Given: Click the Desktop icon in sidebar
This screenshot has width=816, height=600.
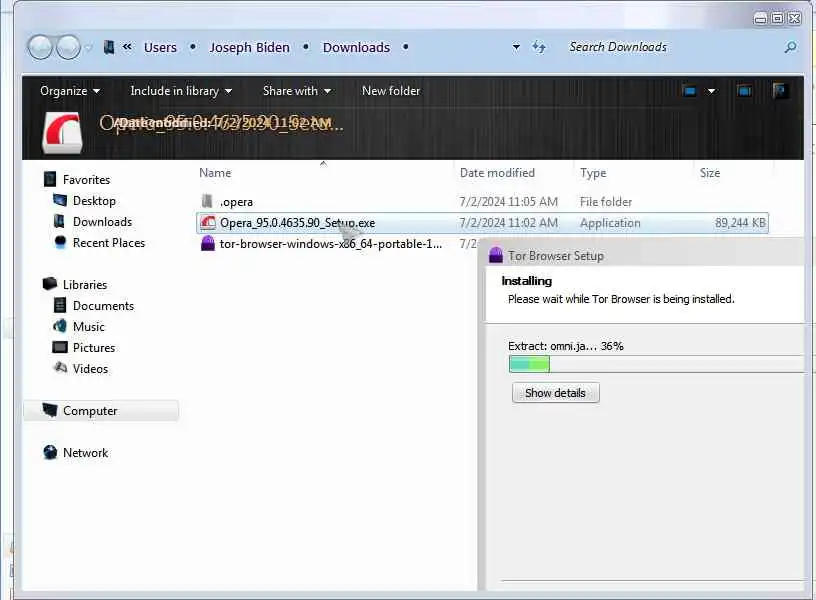Looking at the screenshot, I should [60, 200].
